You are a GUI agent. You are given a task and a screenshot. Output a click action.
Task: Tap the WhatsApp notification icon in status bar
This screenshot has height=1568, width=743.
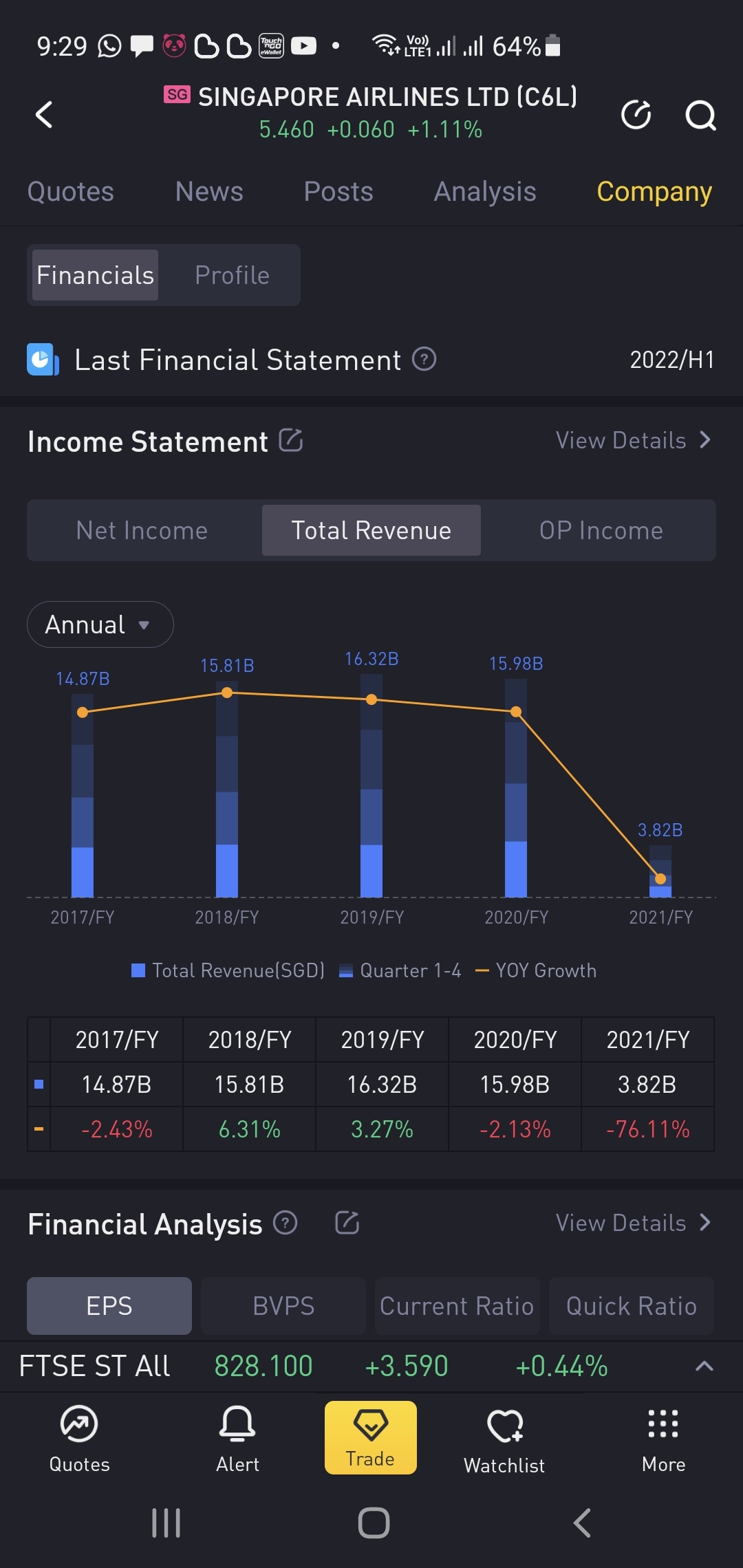109,46
